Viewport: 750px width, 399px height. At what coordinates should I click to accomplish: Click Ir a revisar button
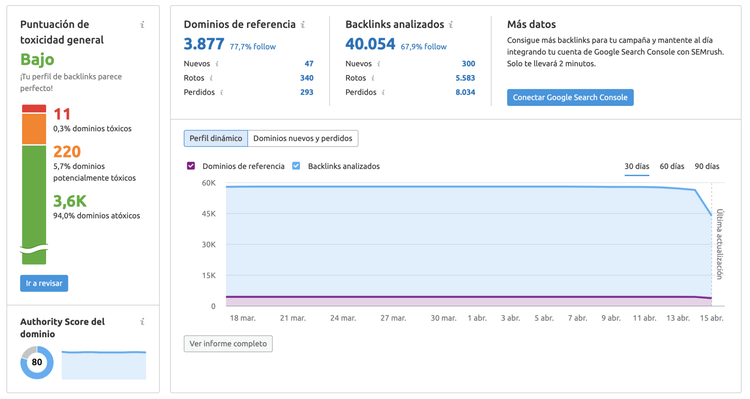(x=44, y=283)
